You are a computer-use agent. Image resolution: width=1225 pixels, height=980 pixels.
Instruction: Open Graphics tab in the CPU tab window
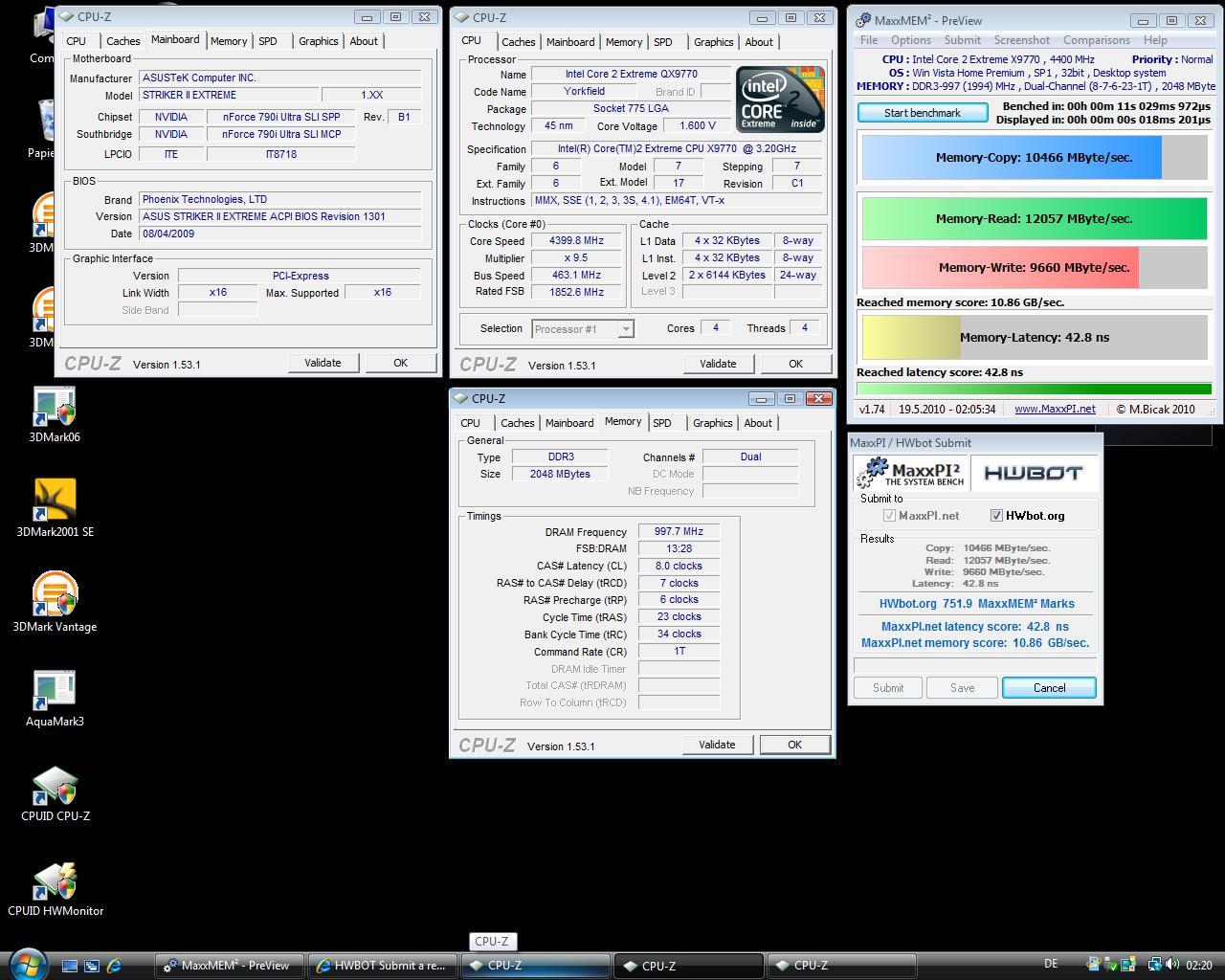(x=713, y=42)
